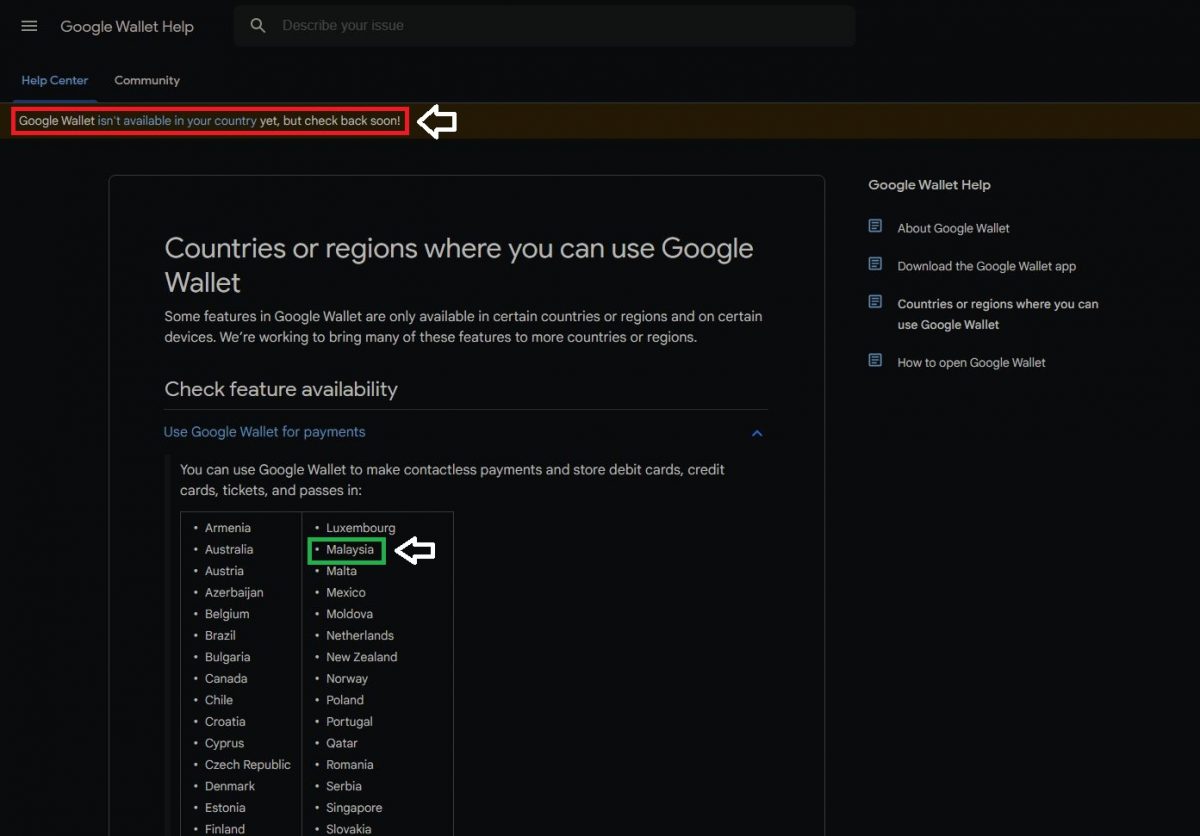Click Norway in the country list
Viewport: 1200px width, 836px height.
347,678
